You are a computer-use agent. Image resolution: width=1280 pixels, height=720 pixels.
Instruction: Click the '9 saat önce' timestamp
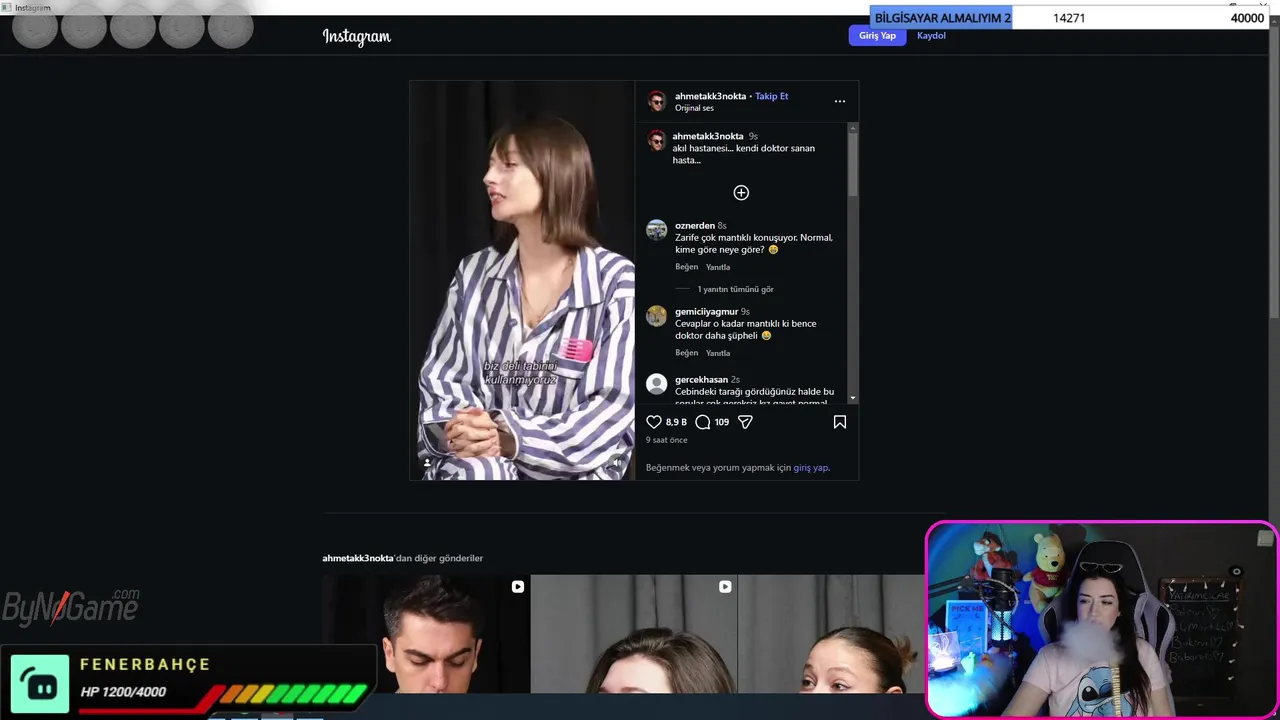(666, 440)
